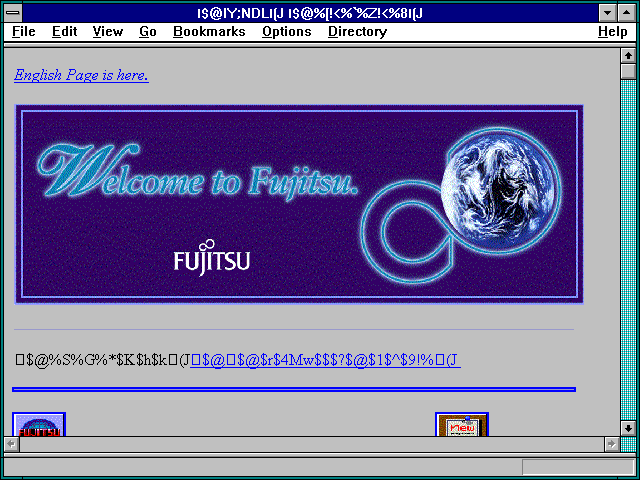Open the Help menu
The image size is (640, 480).
(613, 31)
